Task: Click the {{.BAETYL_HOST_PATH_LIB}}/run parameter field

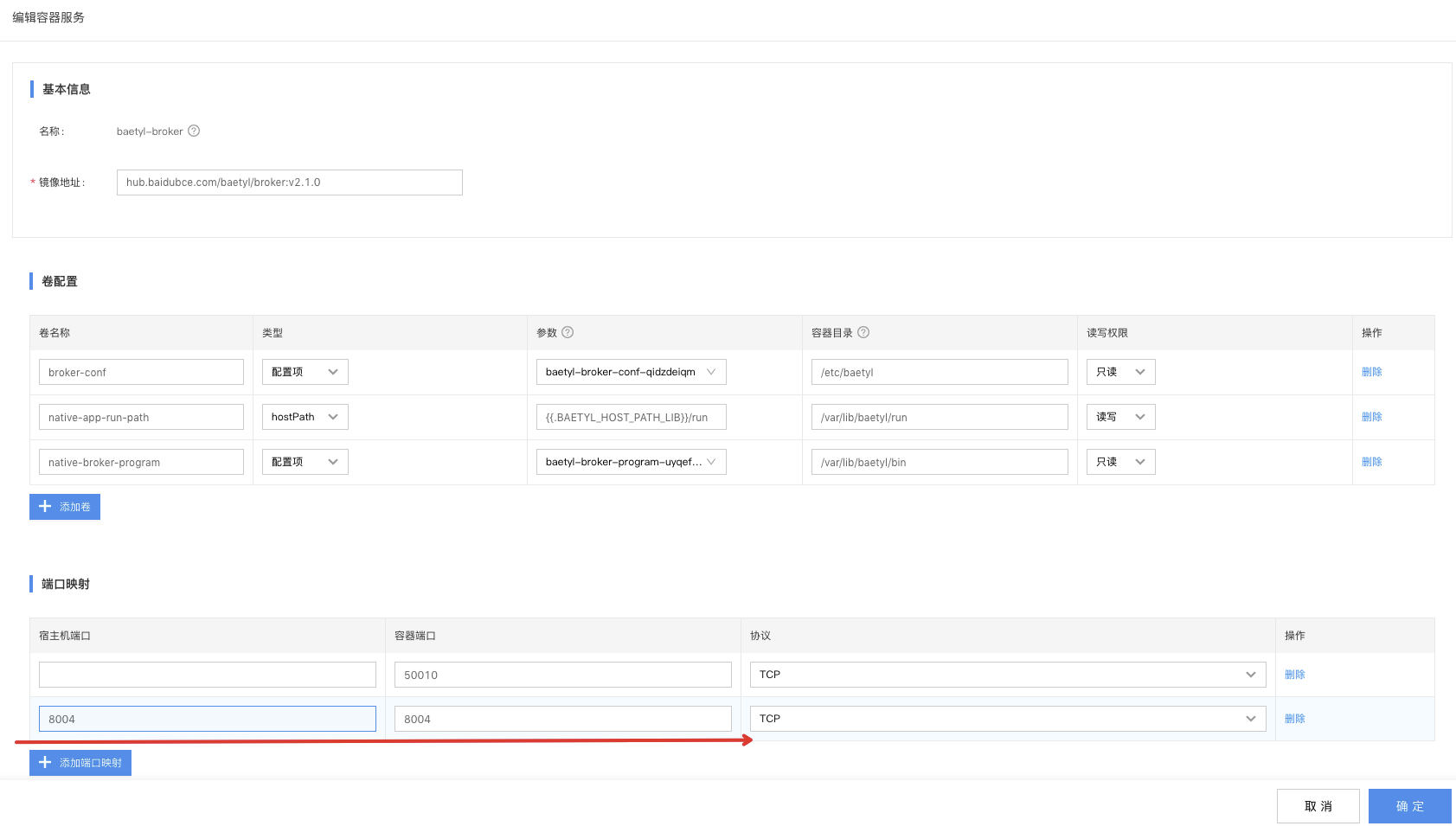Action: [632, 417]
